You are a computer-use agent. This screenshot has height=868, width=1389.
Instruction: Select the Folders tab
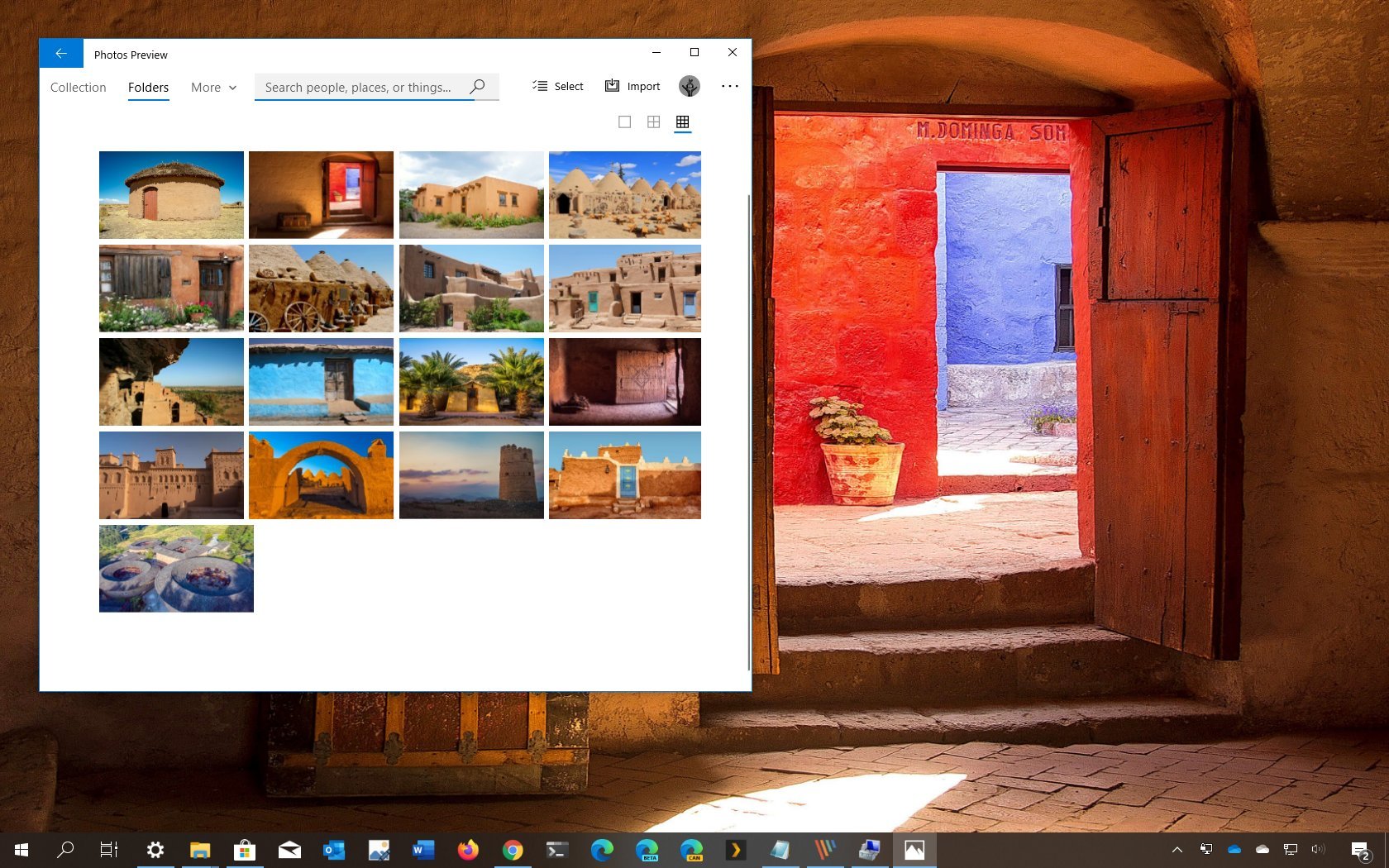coord(148,87)
